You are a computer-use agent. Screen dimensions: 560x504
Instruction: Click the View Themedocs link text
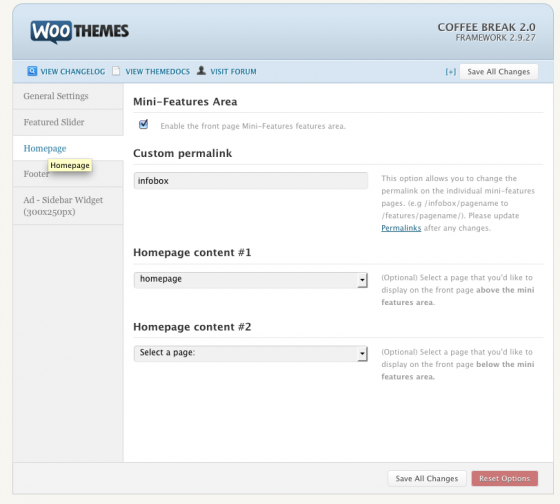[158, 72]
